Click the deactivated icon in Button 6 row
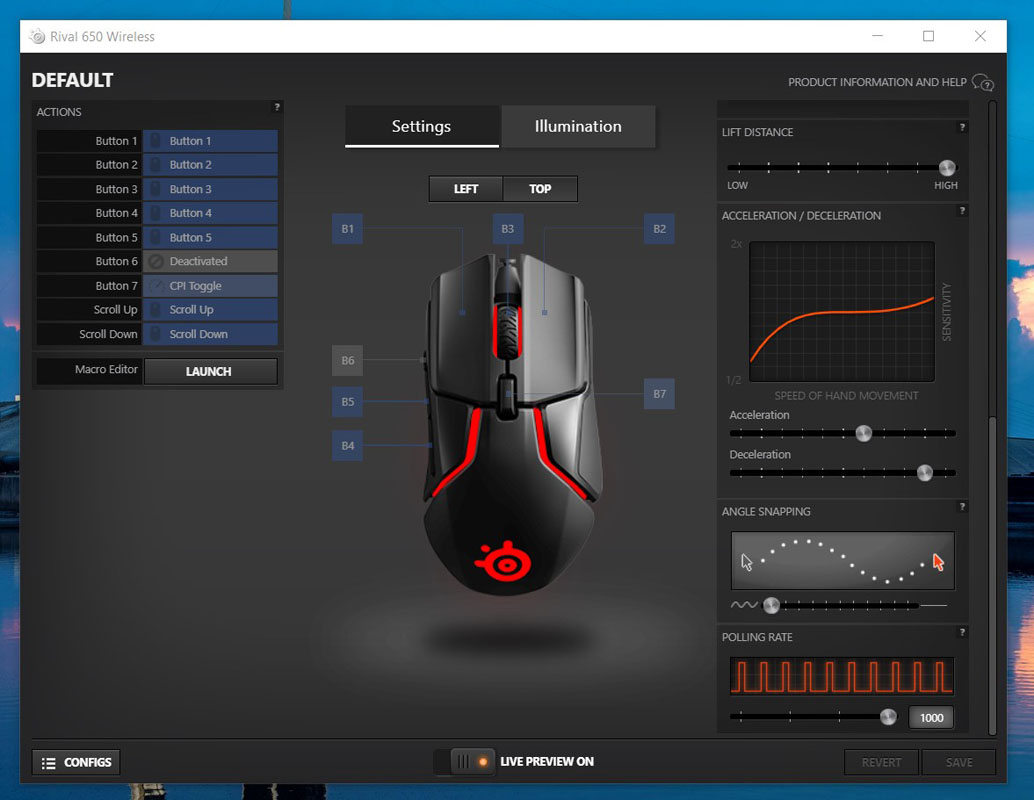Screen dimensions: 1034x800 point(156,262)
